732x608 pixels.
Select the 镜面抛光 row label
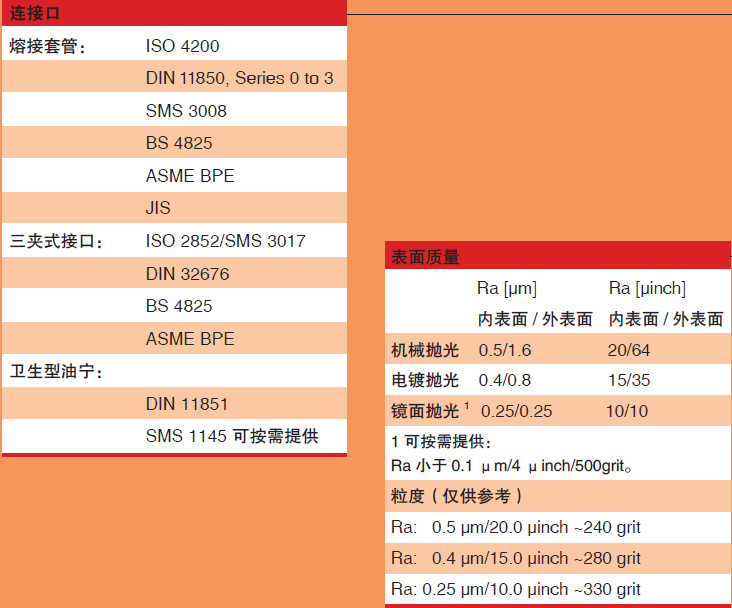[x=425, y=411]
